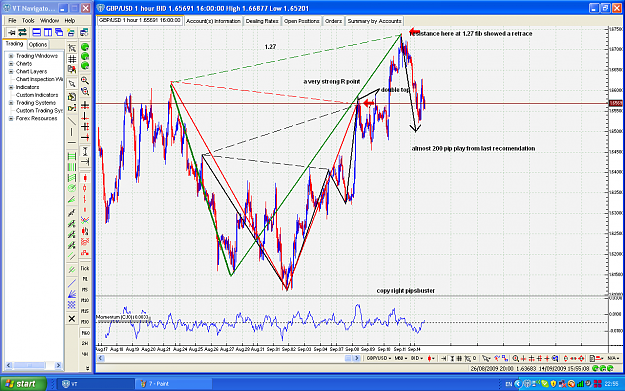Select the blue diagonal line tool
Screen dimensions: 625x391
72,283
